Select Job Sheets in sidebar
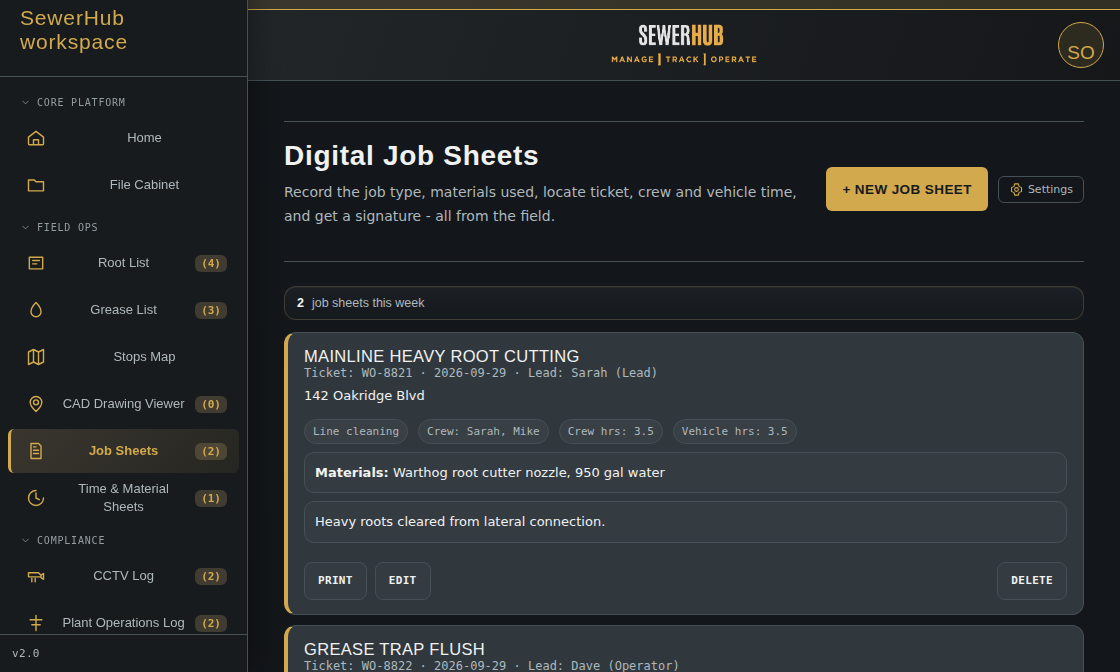Screen dimensions: 1120x672 [x=124, y=451]
